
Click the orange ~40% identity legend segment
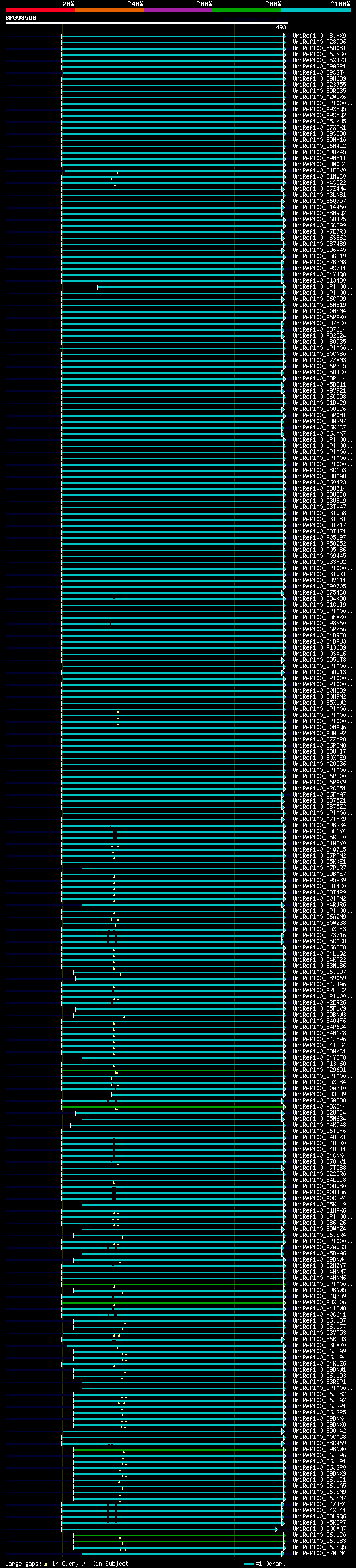coord(109,10)
